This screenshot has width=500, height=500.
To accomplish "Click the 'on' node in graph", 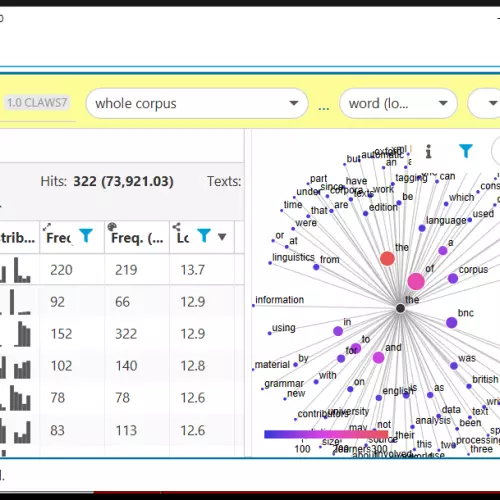I will pos(350,389).
